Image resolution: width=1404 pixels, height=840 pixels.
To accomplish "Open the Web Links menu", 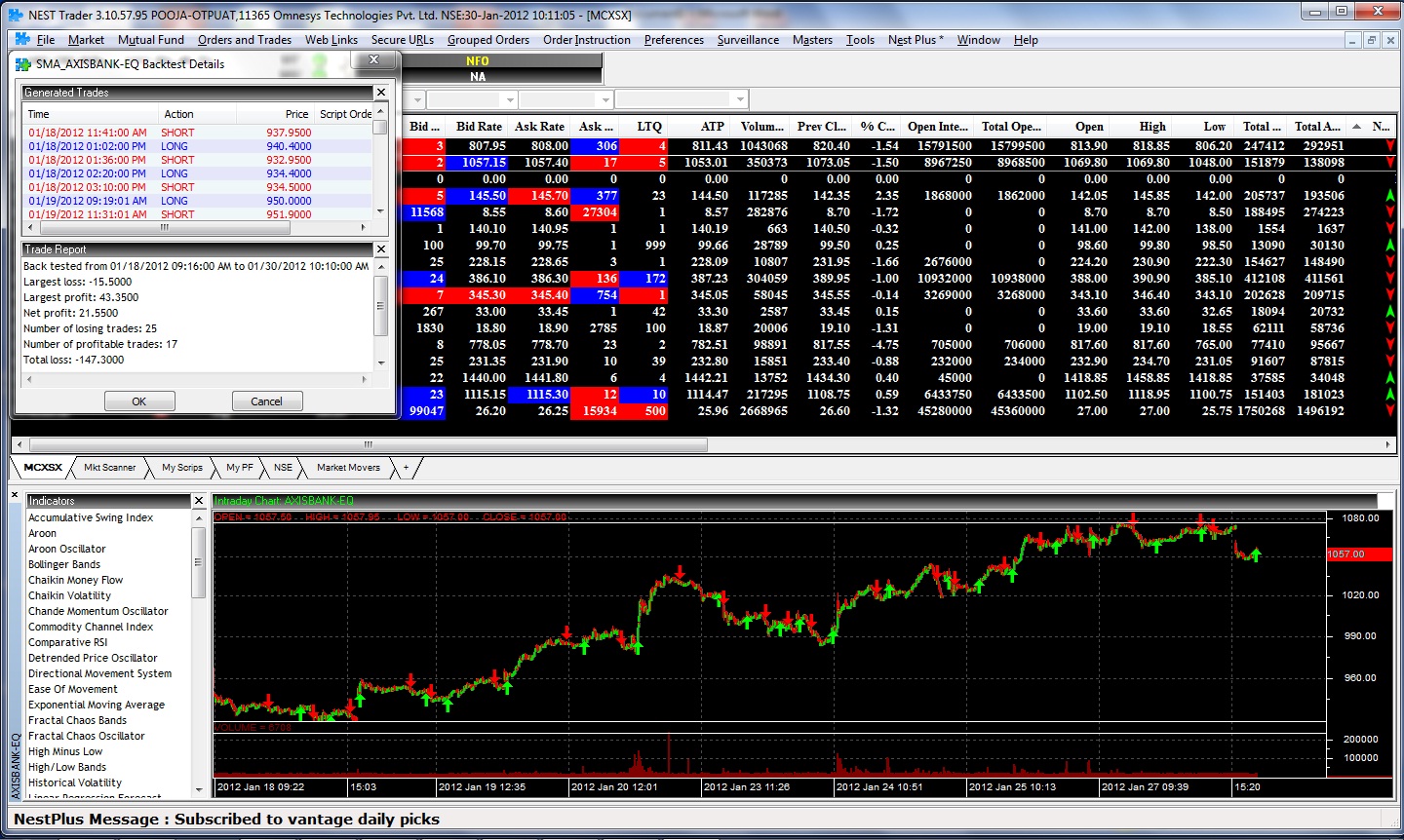I will pos(331,40).
